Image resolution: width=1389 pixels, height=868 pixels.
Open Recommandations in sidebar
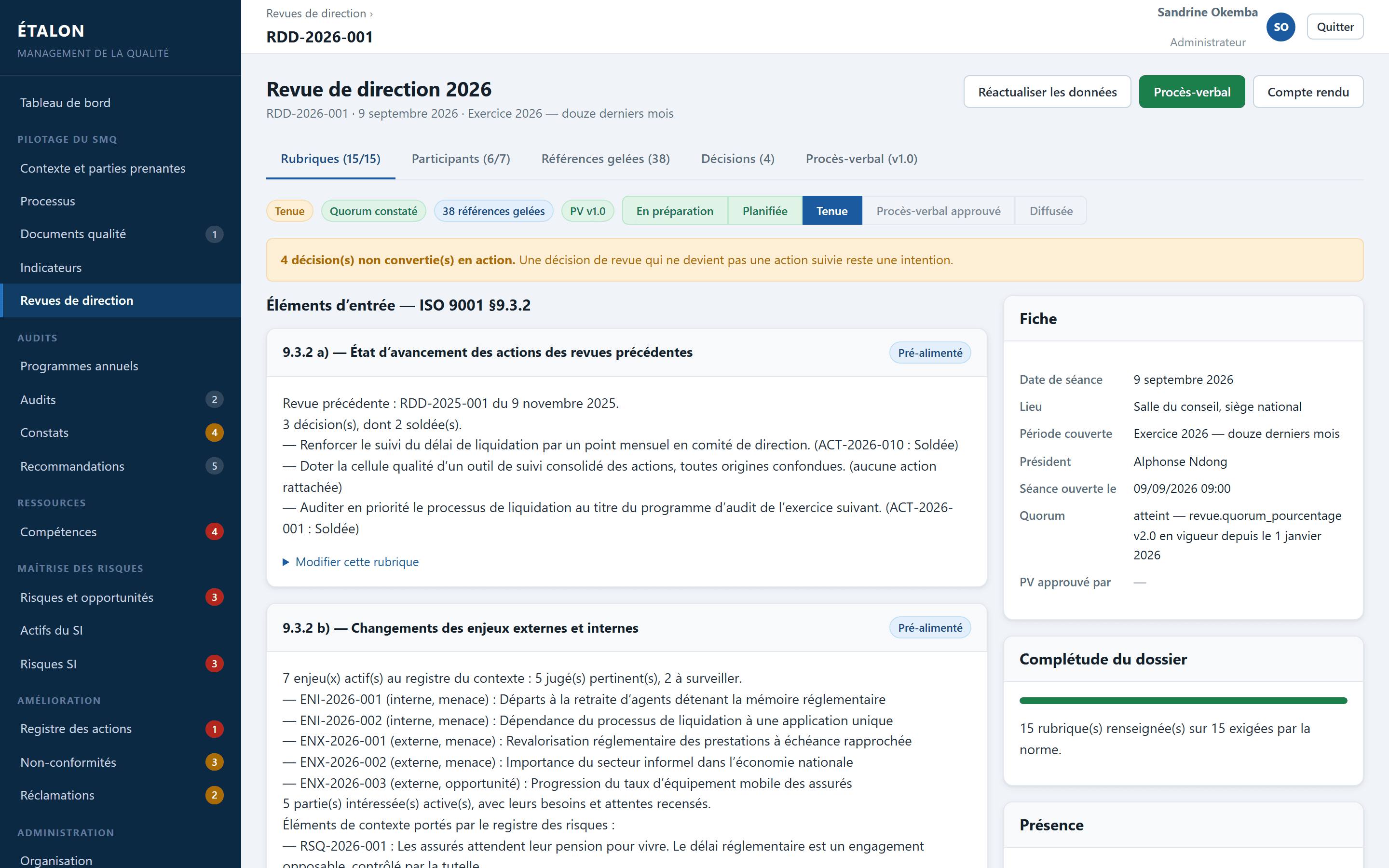tap(121, 466)
